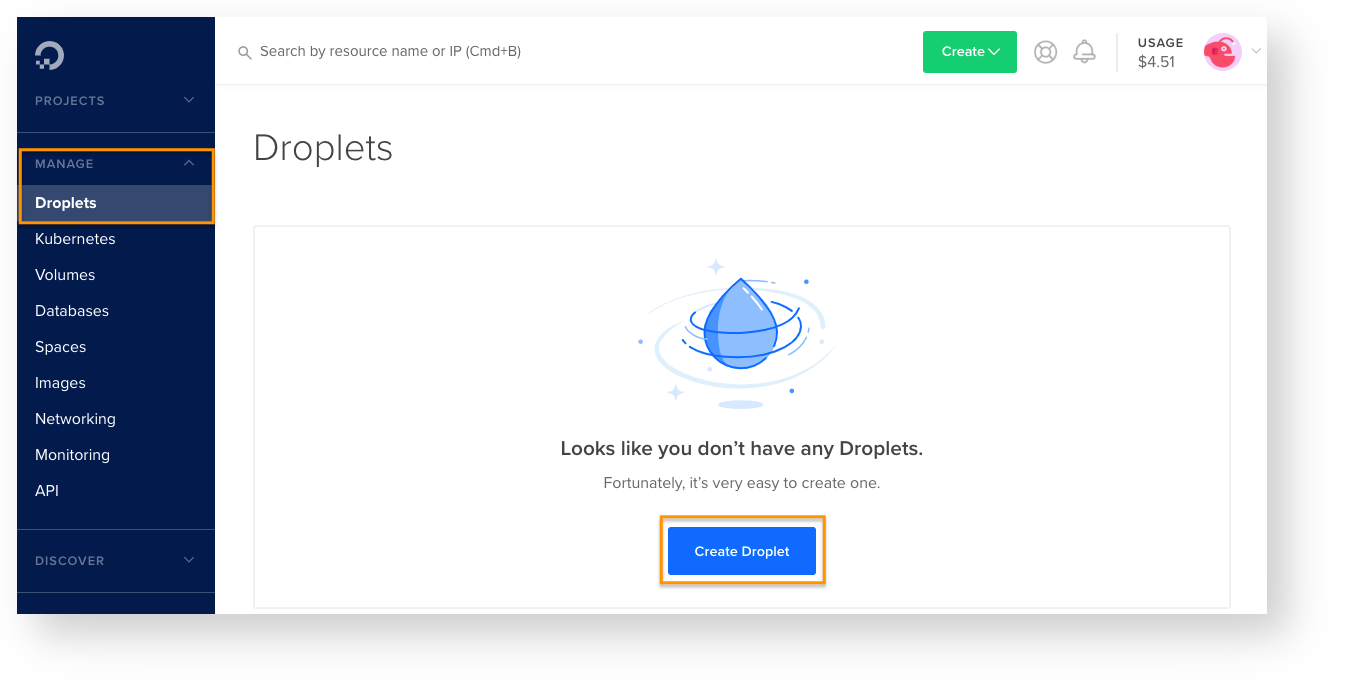The width and height of the screenshot is (1350, 697).
Task: Collapse the Manage section chevron
Action: point(189,163)
